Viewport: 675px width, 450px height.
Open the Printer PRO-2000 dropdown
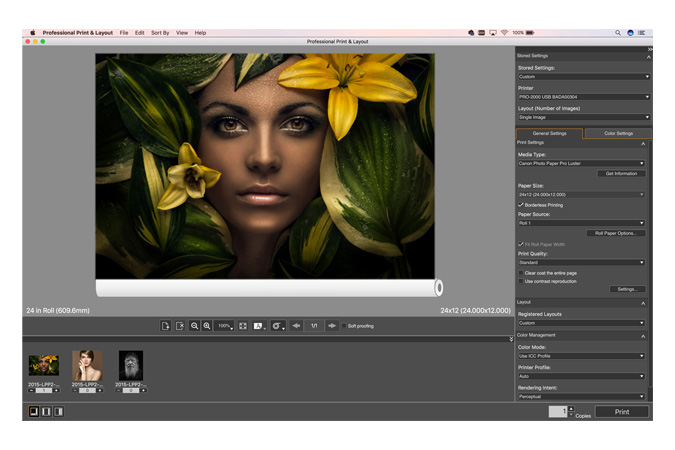583,97
